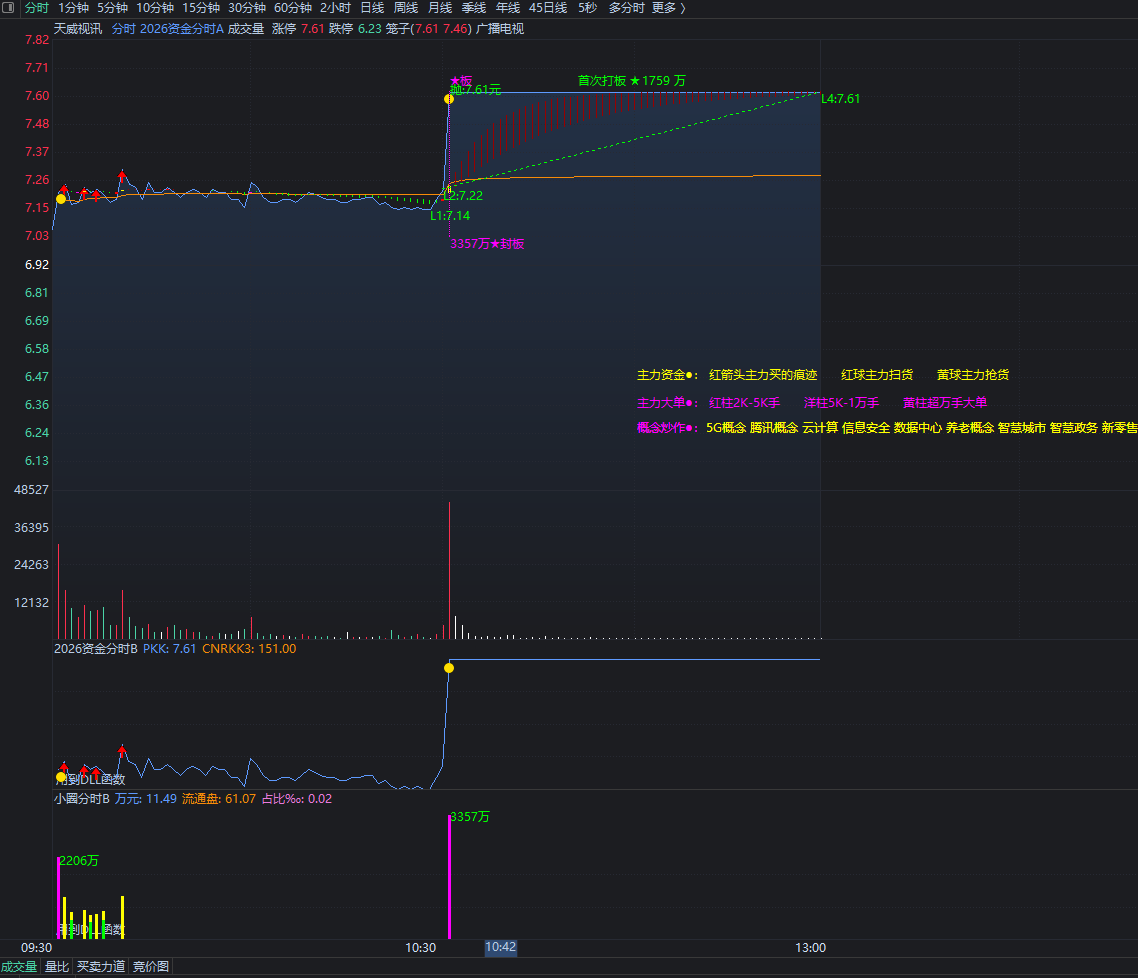Click the stock name 天威视讯
This screenshot has width=1138, height=978.
(x=78, y=29)
